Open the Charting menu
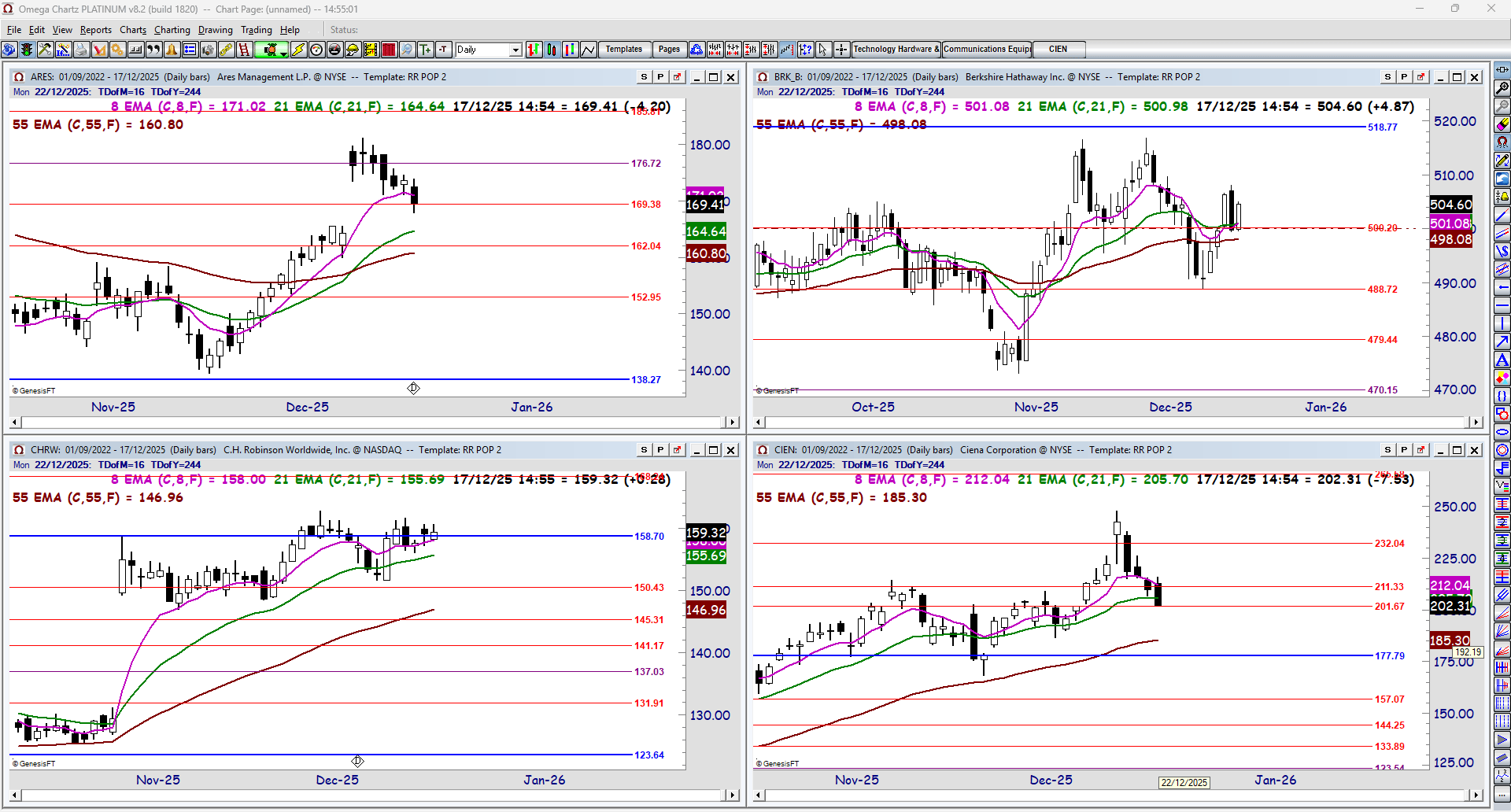The image size is (1511, 812). pos(172,30)
